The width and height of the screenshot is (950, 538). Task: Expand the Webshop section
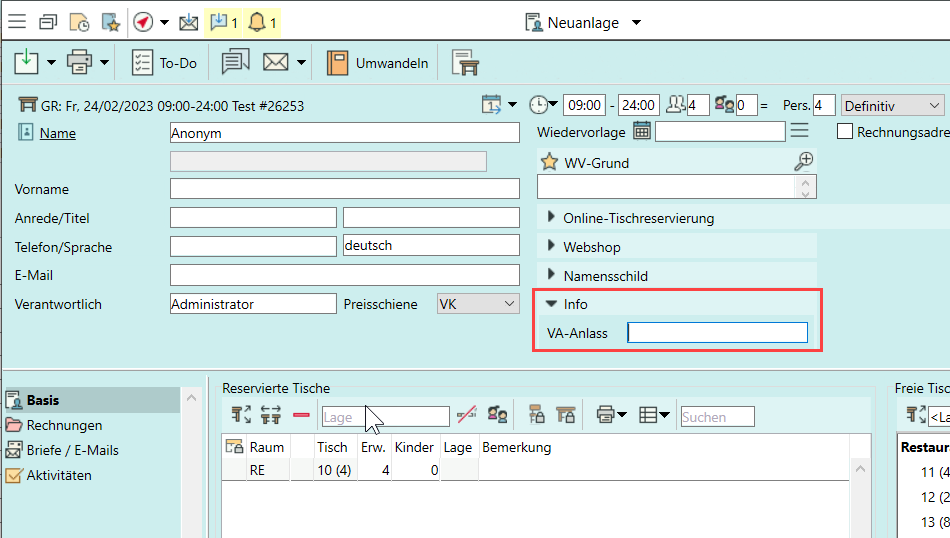[552, 247]
